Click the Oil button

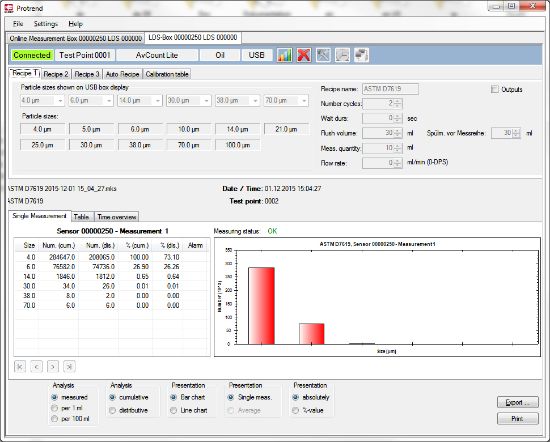[220, 55]
